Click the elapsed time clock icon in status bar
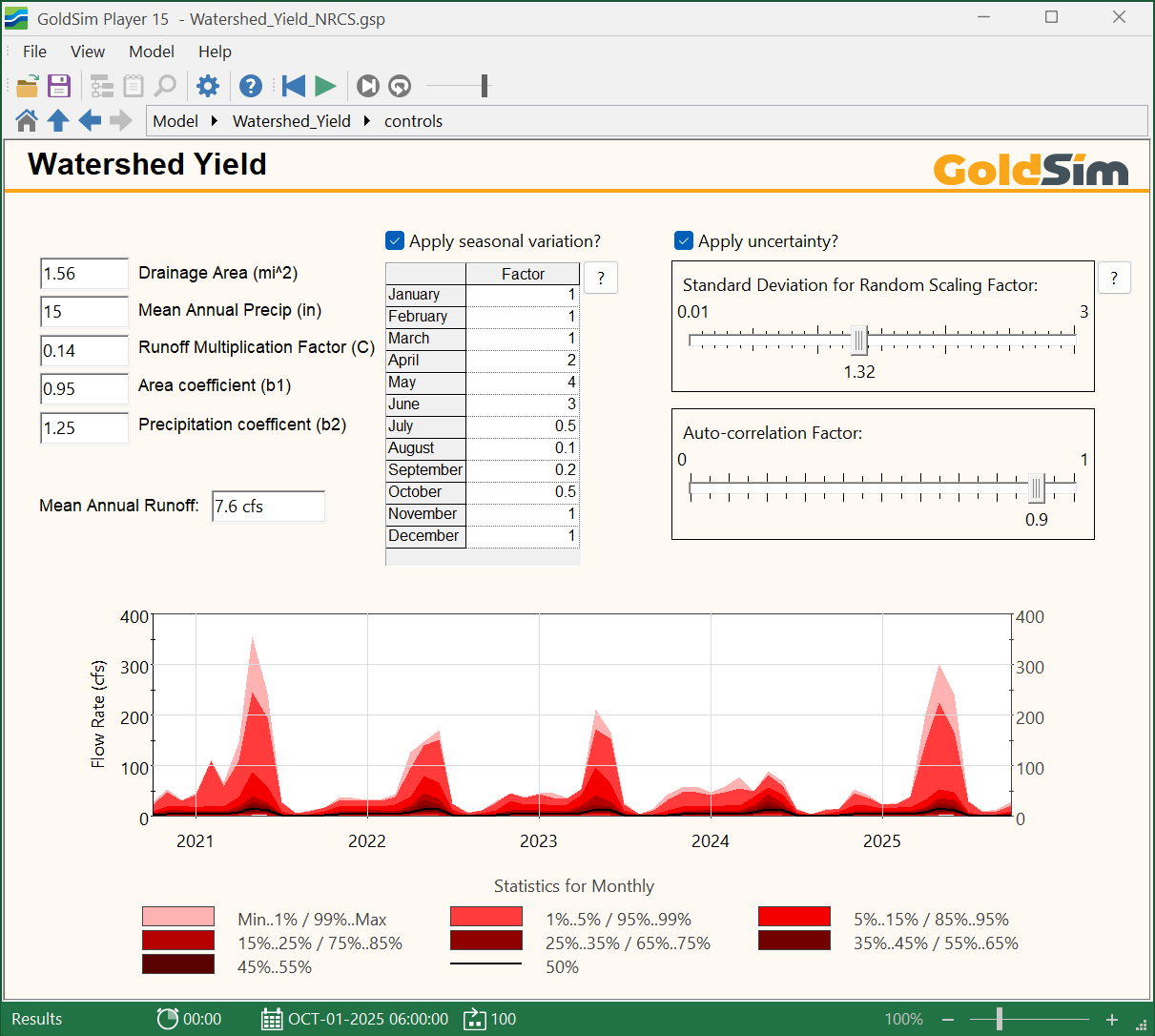 (167, 1019)
